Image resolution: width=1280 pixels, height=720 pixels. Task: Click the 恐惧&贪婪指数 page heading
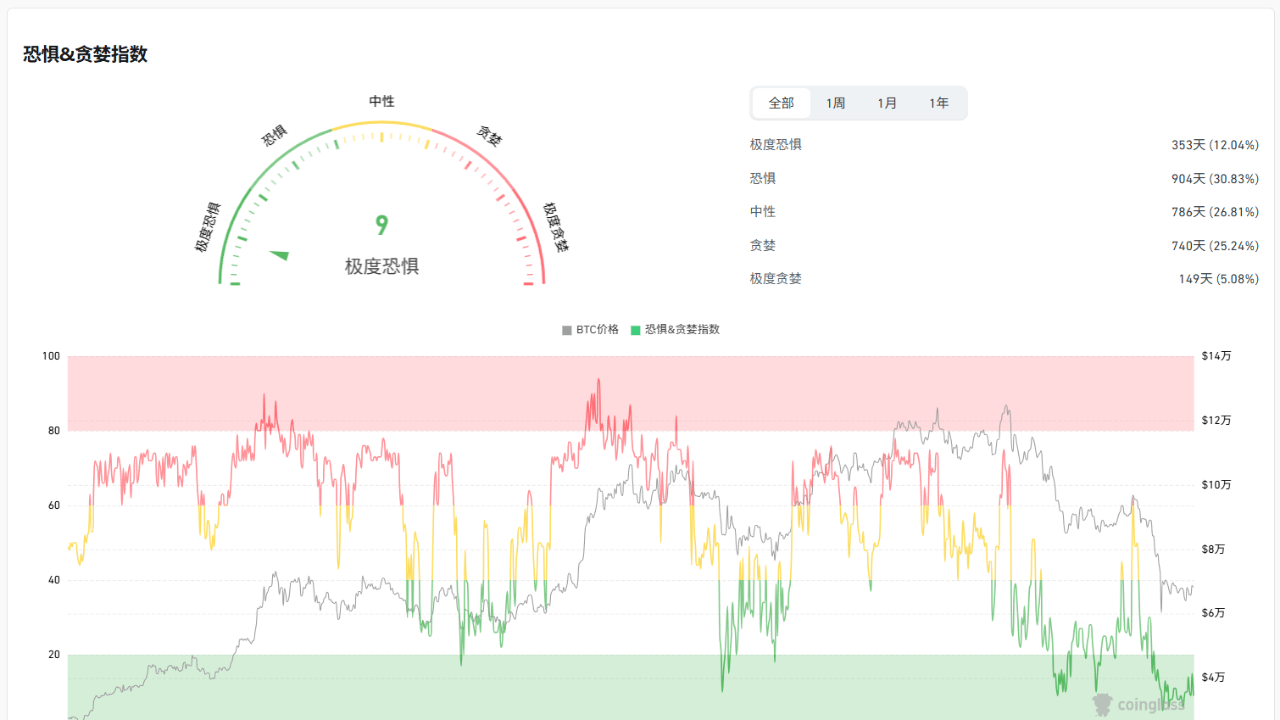[x=85, y=55]
